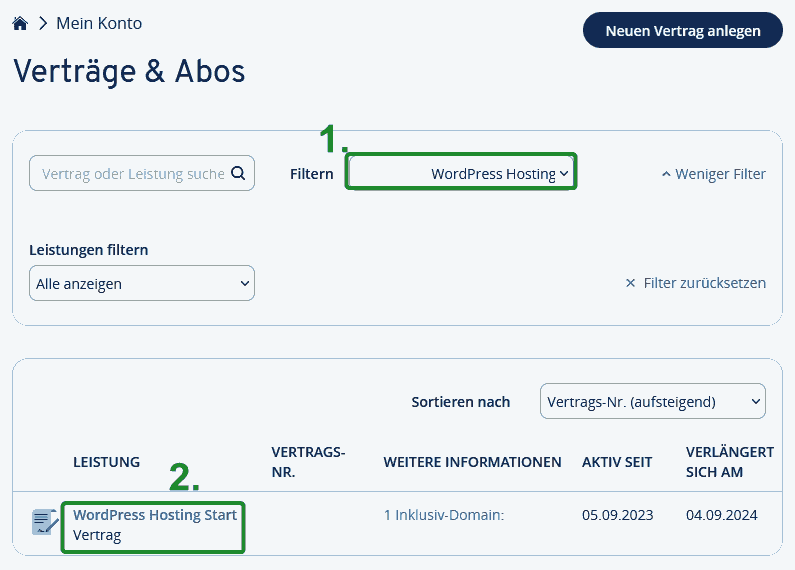Viewport: 795px width, 570px height.
Task: Open the Mein Konto breadcrumb link
Action: [x=99, y=23]
